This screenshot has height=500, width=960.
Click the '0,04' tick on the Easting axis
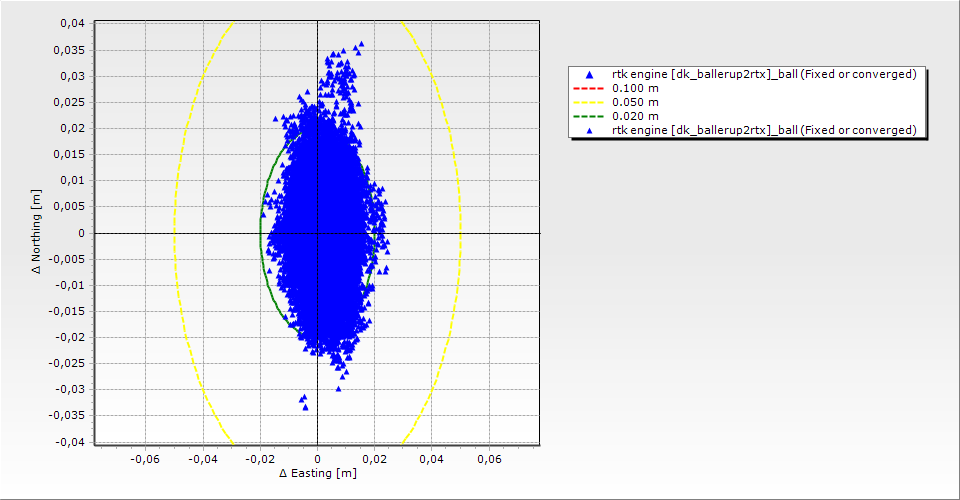pyautogui.click(x=432, y=459)
